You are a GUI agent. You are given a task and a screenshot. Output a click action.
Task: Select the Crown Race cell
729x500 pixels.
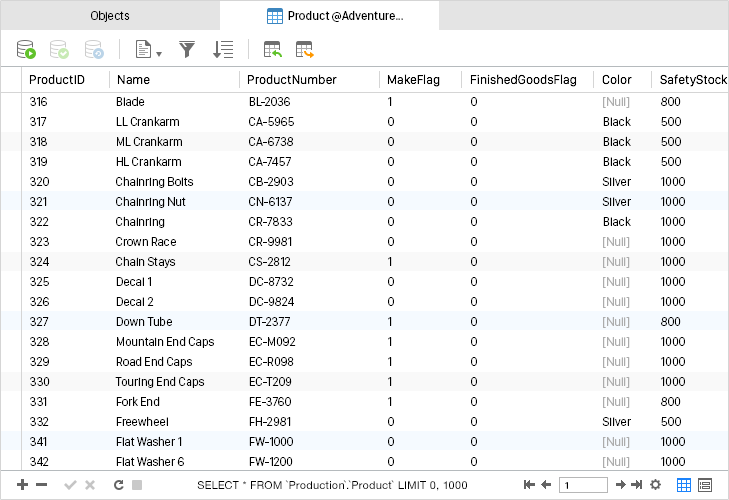tap(146, 242)
